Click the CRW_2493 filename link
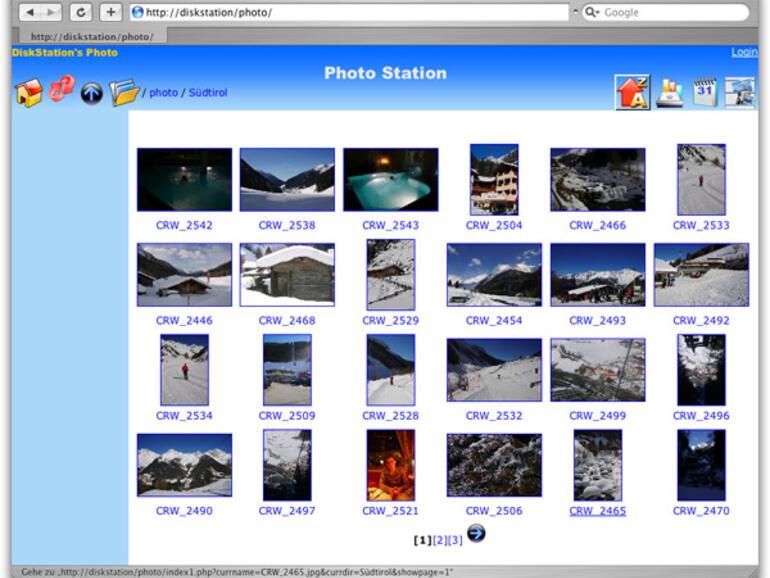 coord(598,321)
